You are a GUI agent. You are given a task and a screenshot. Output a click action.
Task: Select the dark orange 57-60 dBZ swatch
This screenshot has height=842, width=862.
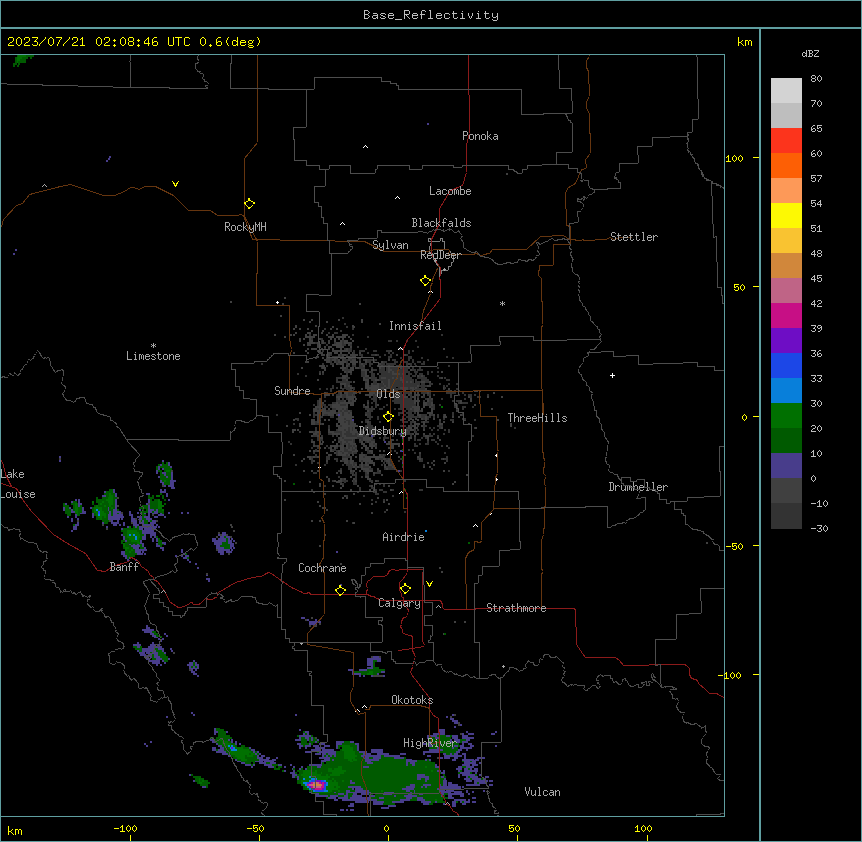[x=786, y=165]
